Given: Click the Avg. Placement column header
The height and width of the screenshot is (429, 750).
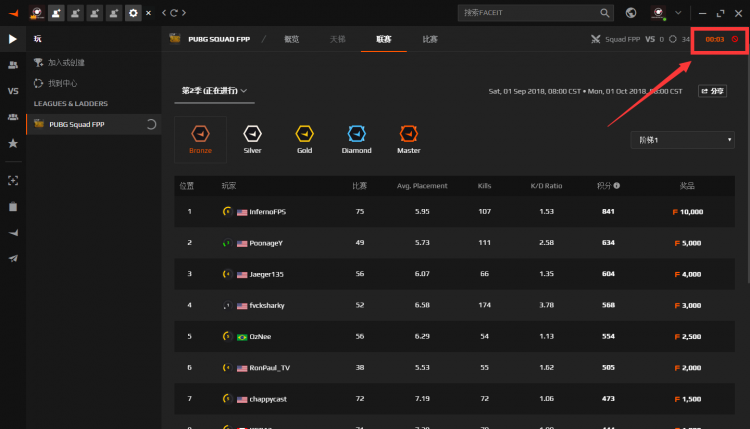Looking at the screenshot, I should click(422, 186).
